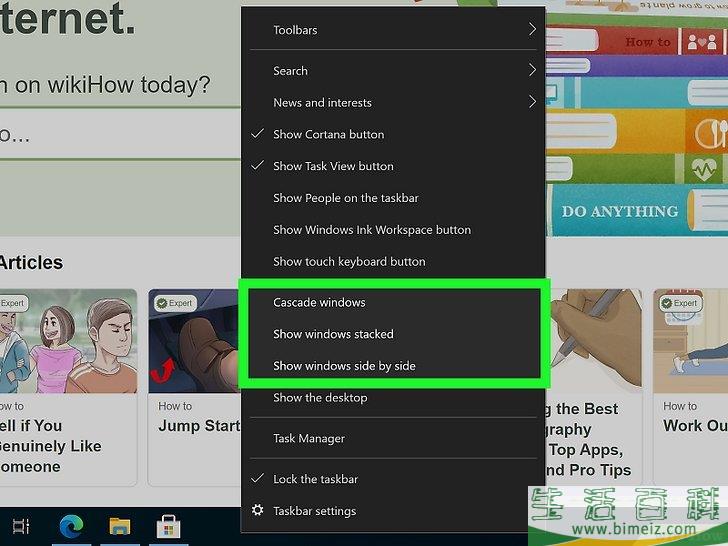The width and height of the screenshot is (728, 546).
Task: Launch Microsoft Edge from the taskbar
Action: point(71,526)
